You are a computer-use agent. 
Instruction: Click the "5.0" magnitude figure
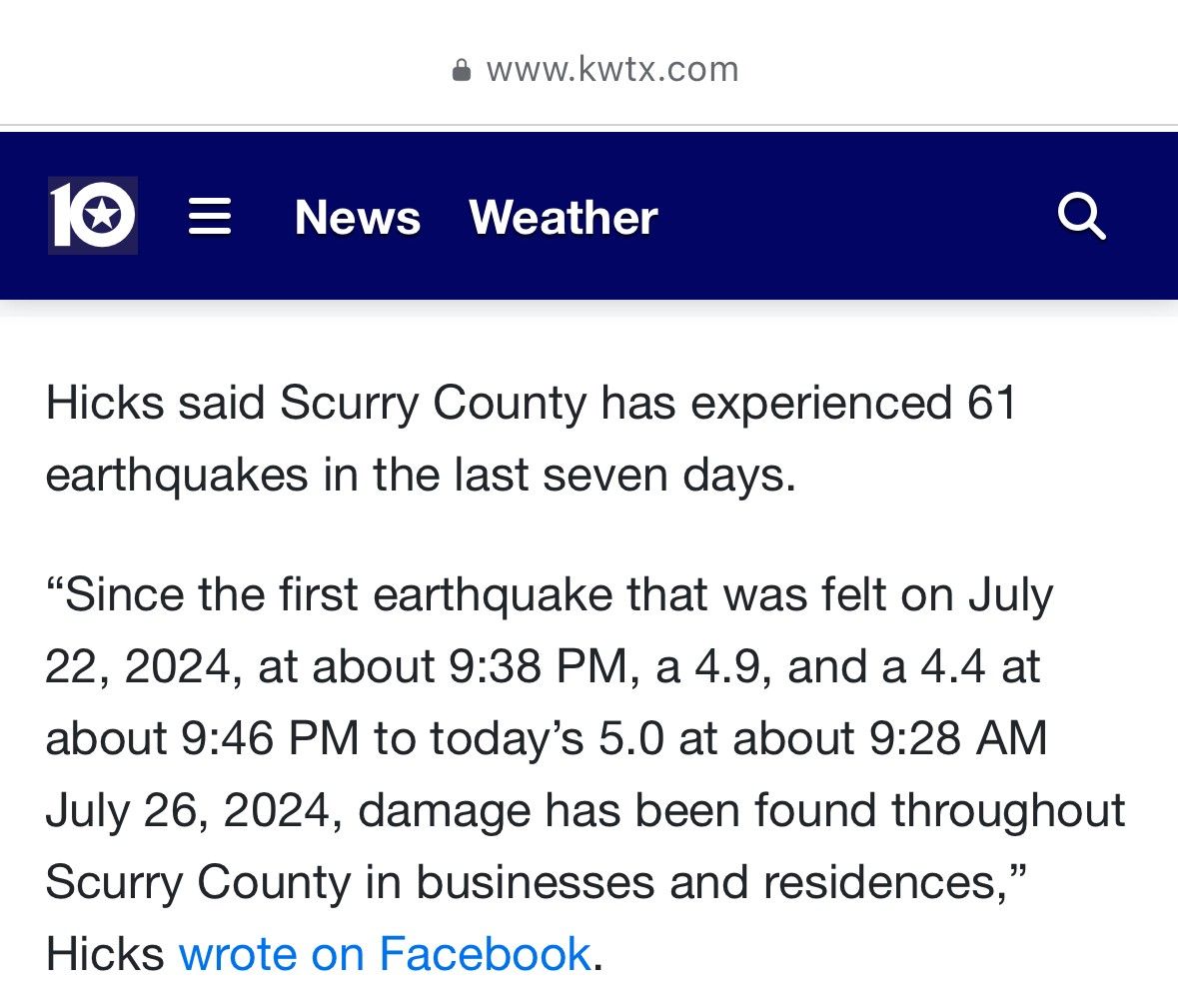point(631,738)
